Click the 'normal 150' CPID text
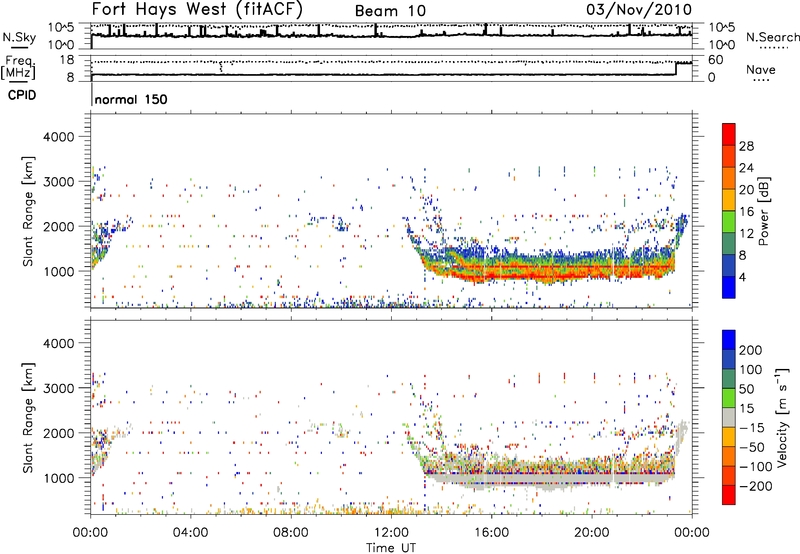The image size is (800, 554). click(131, 99)
